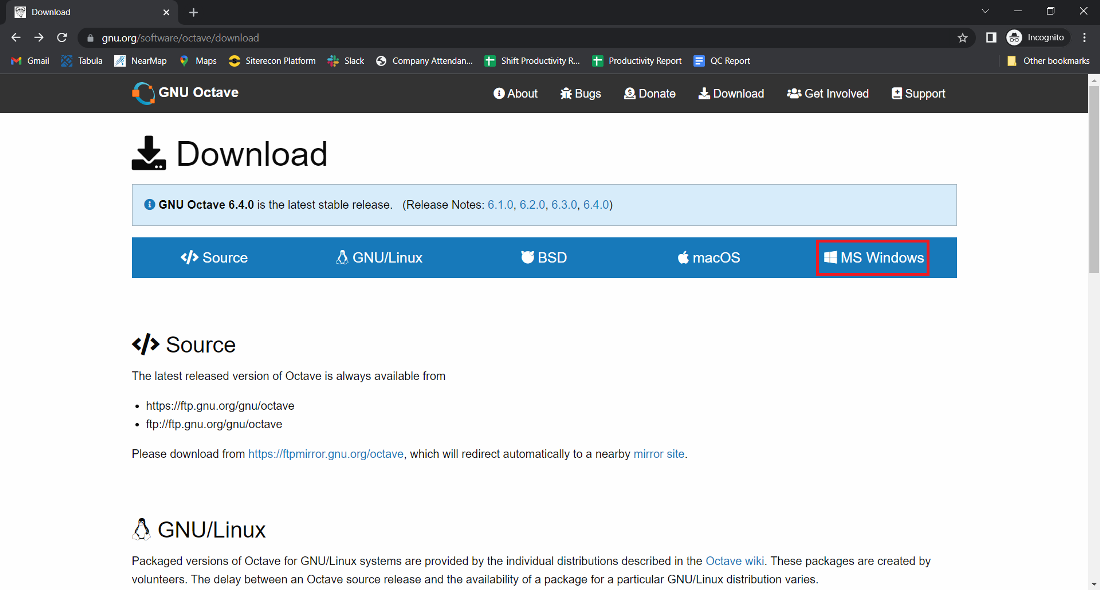This screenshot has width=1100, height=590.
Task: Open the QC Report bookmark
Action: [722, 61]
